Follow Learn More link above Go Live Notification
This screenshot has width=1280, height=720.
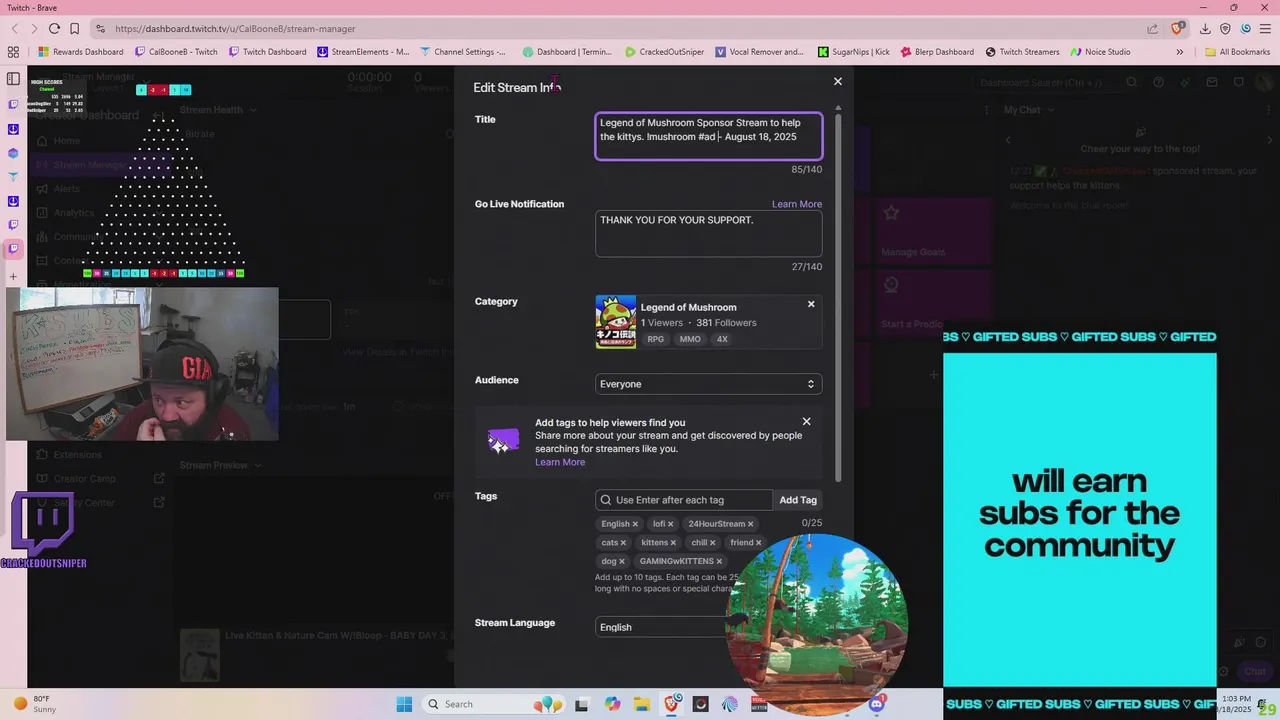pos(797,204)
